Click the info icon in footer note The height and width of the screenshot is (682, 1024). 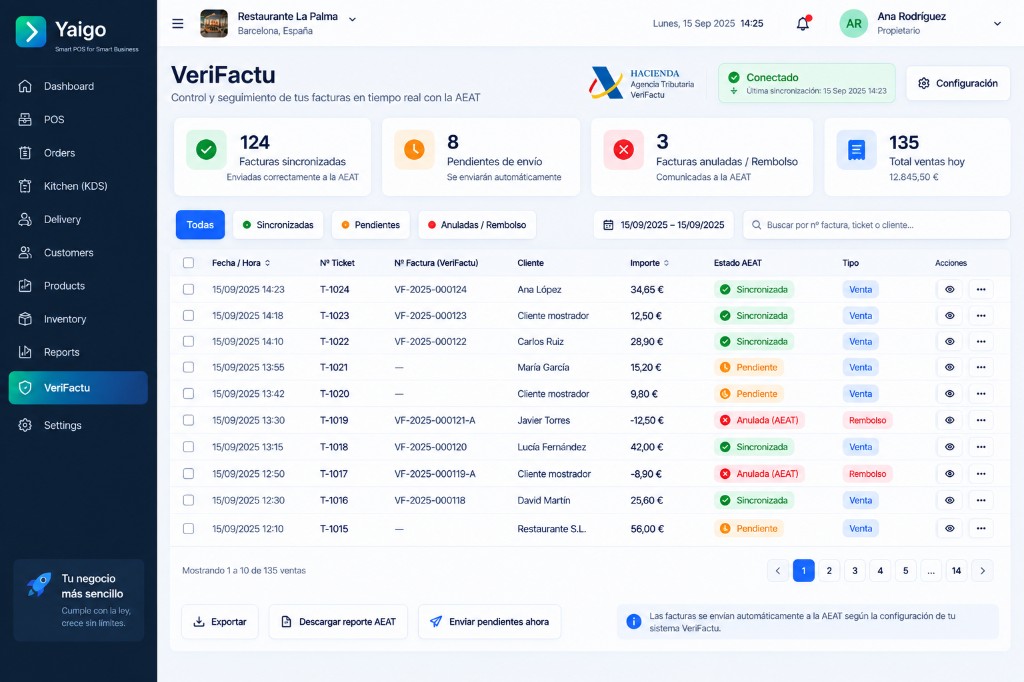tap(633, 621)
